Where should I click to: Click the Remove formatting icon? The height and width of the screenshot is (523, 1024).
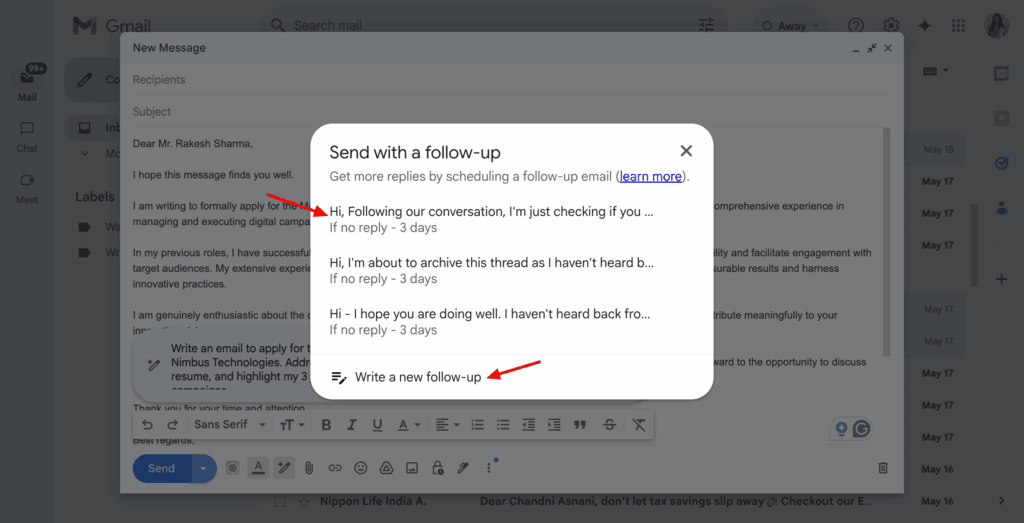pos(639,425)
